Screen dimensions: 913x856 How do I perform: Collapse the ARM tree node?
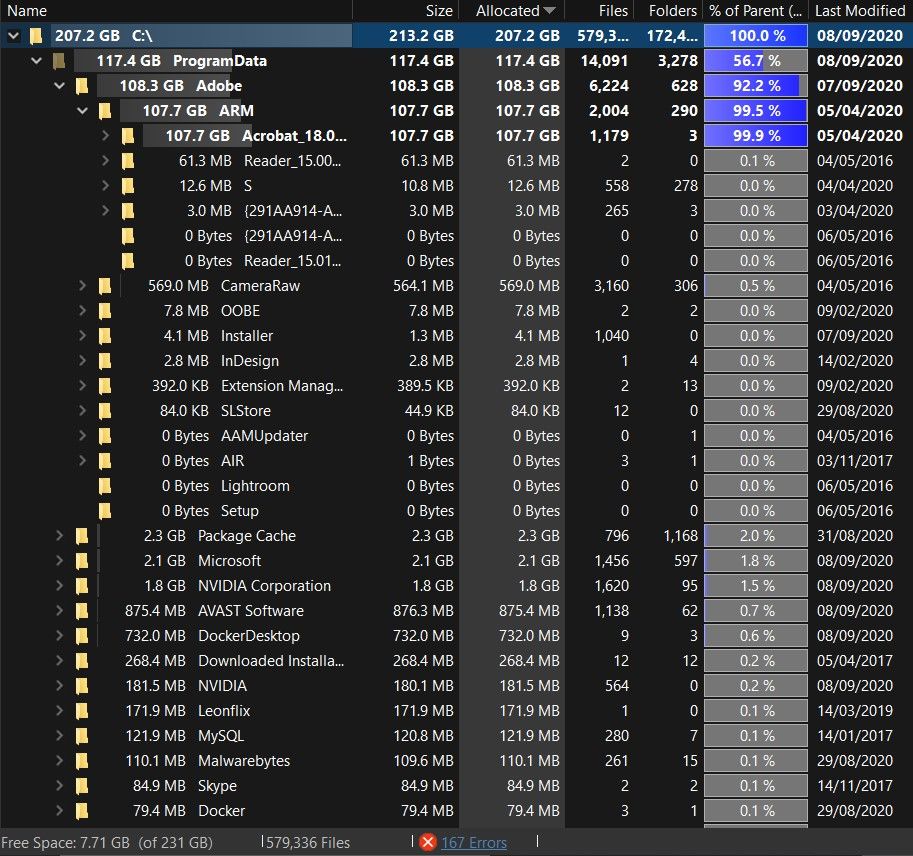tap(82, 111)
